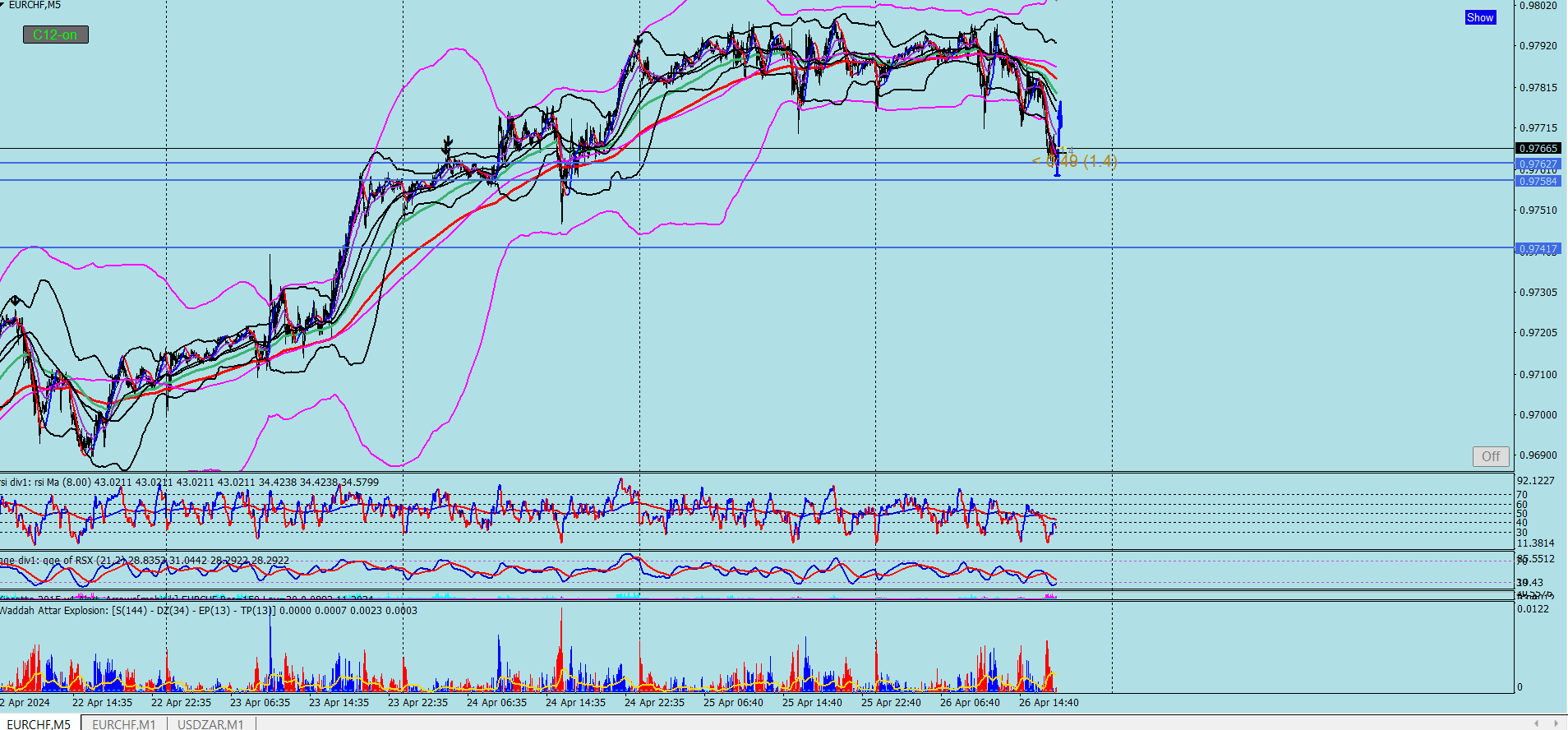Click the Waddah Attar Explosion indicator label

pyautogui.click(x=208, y=611)
